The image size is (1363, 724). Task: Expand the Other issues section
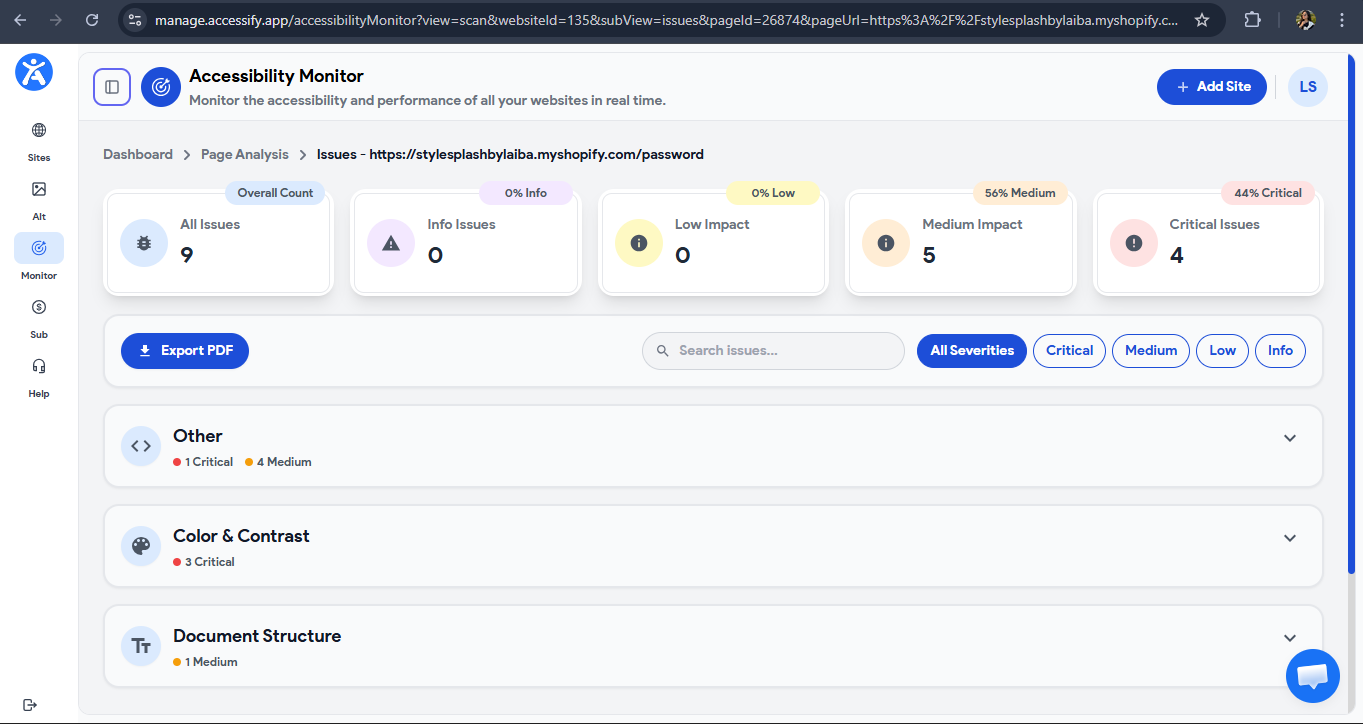coord(1289,437)
